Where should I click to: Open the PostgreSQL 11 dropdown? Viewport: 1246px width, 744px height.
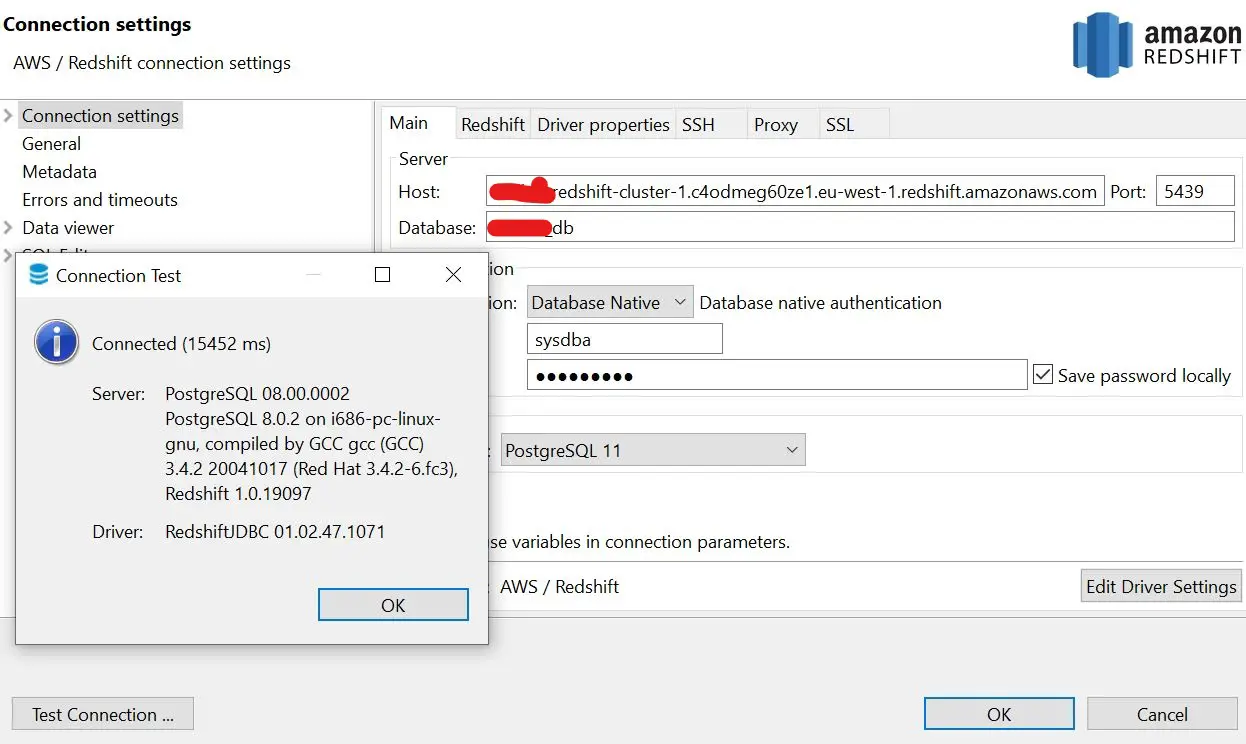(653, 450)
